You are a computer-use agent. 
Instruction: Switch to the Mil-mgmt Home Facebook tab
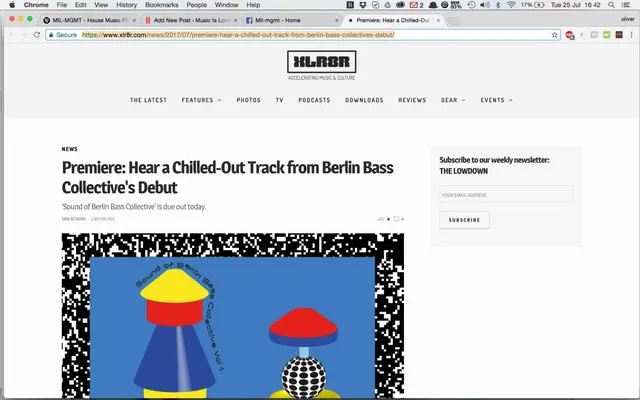point(292,20)
